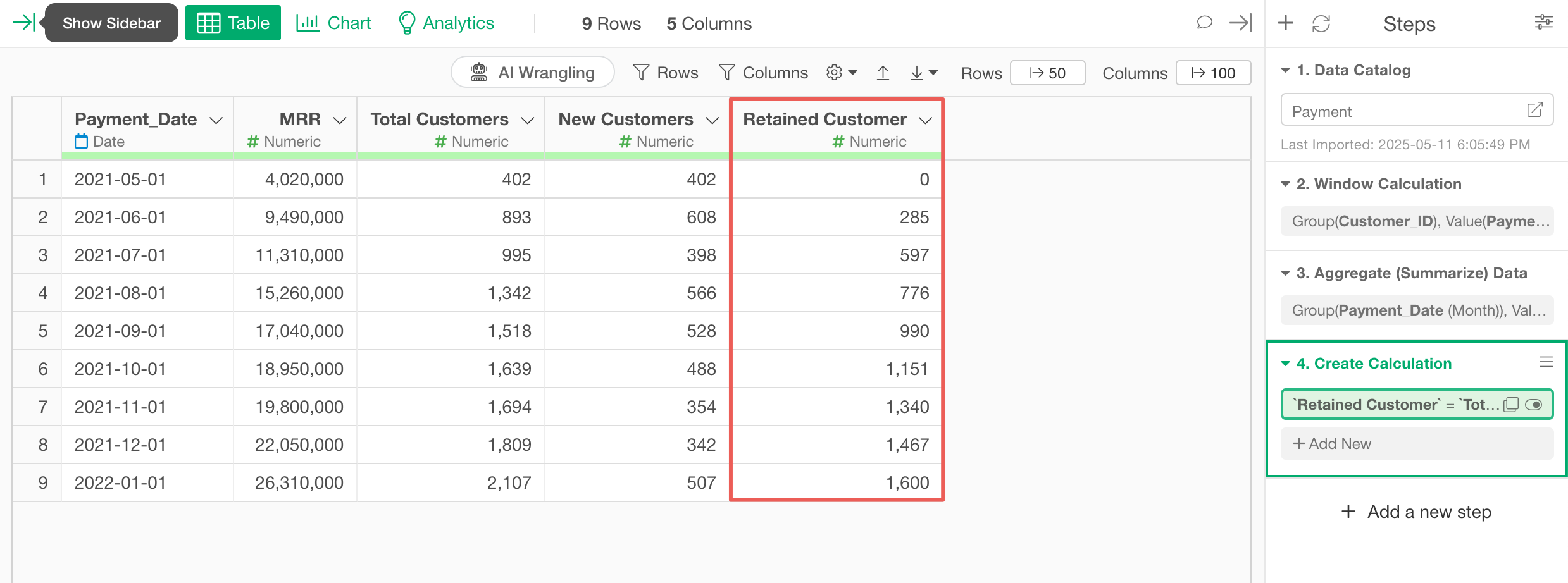Click the refresh icon in Steps
Screen dimensions: 1568x583
pyautogui.click(x=1321, y=23)
